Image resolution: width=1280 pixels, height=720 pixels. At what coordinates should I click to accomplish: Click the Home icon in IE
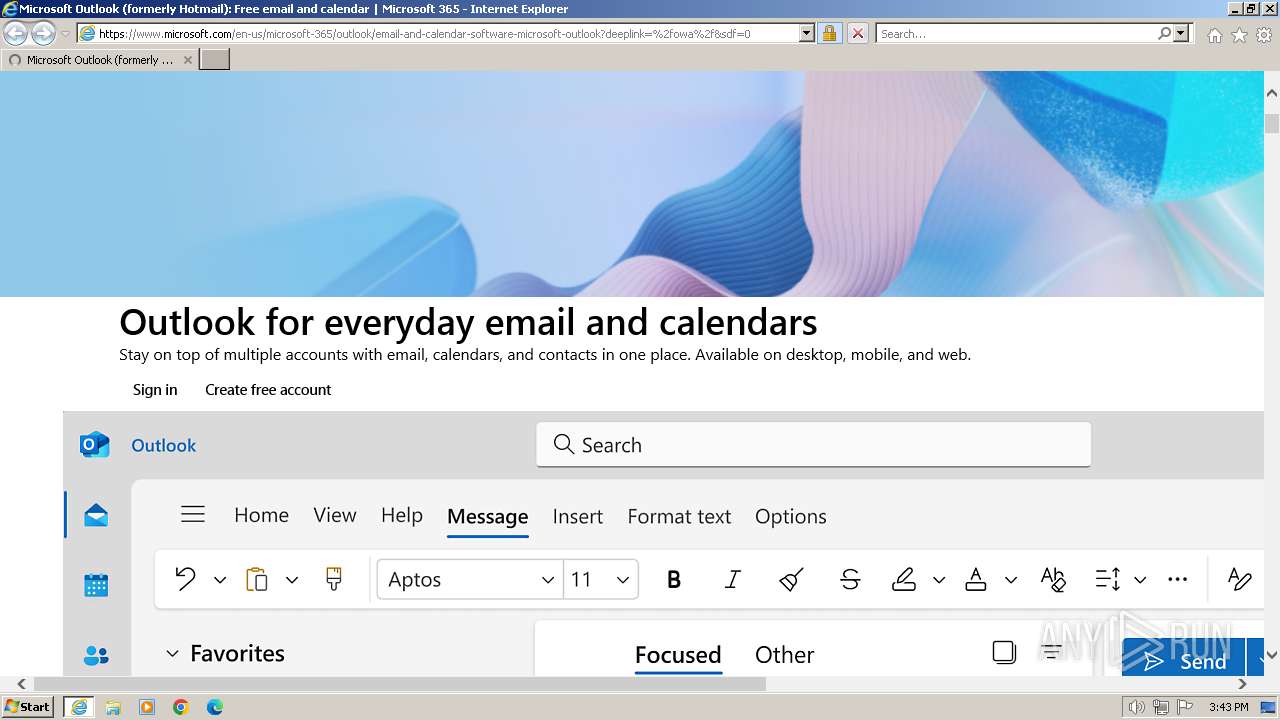click(1214, 34)
